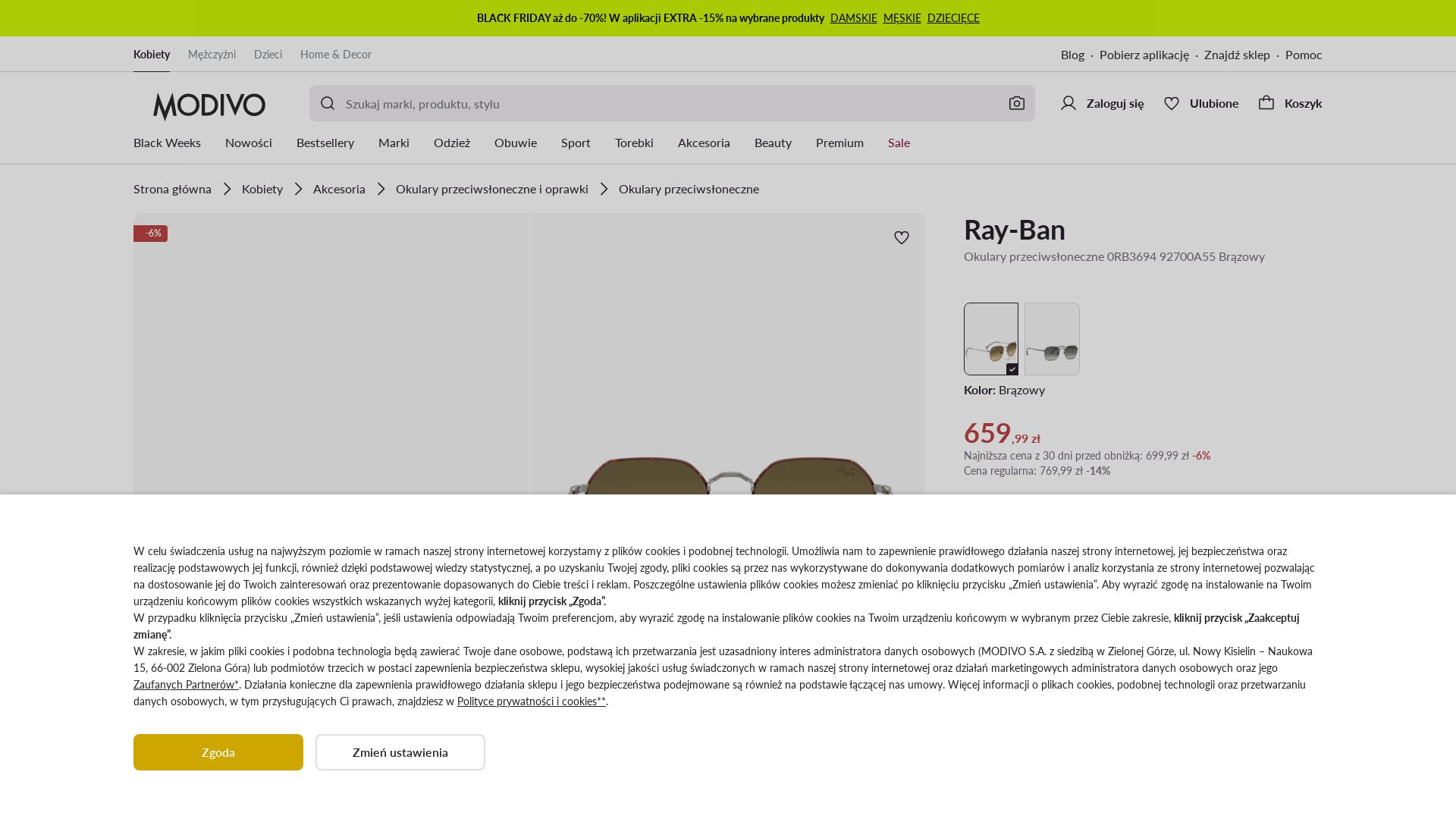Image resolution: width=1456 pixels, height=819 pixels.
Task: Open the Premium menu
Action: [x=839, y=143]
